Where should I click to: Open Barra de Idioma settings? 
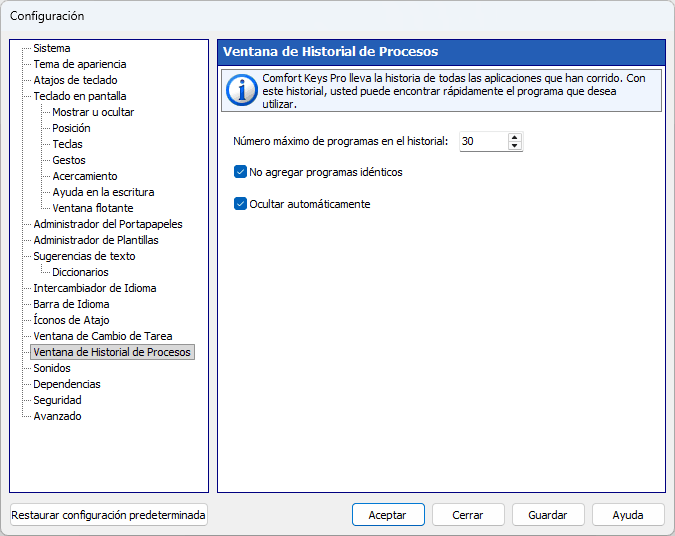click(x=71, y=304)
